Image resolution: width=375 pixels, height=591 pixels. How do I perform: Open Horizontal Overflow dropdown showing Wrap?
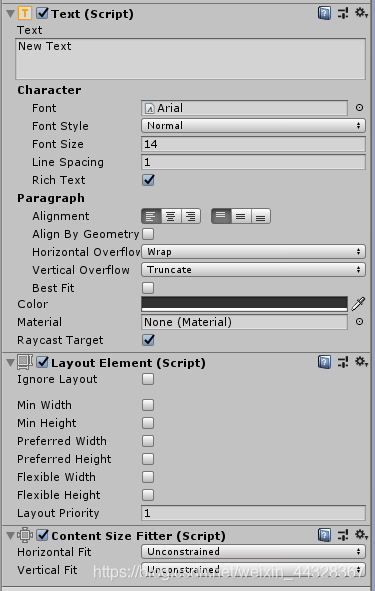pos(253,251)
